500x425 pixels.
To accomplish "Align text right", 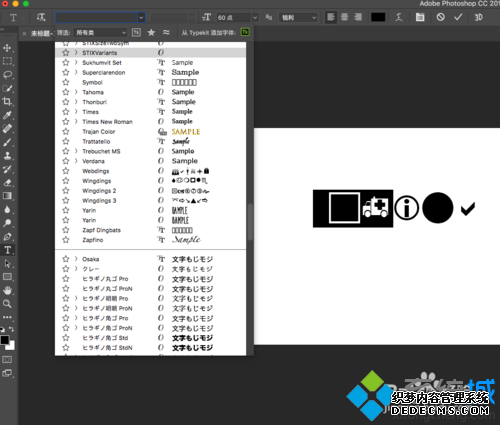I will point(358,17).
